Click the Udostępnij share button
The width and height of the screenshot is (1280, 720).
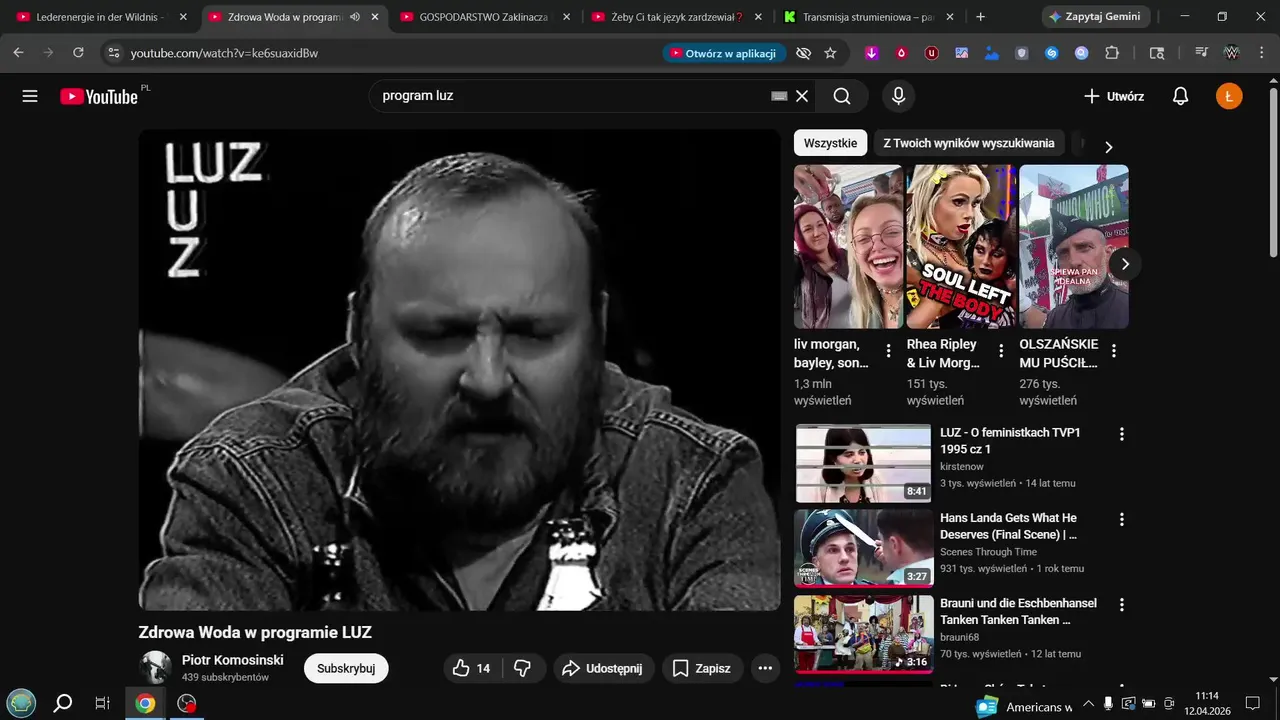[x=604, y=668]
